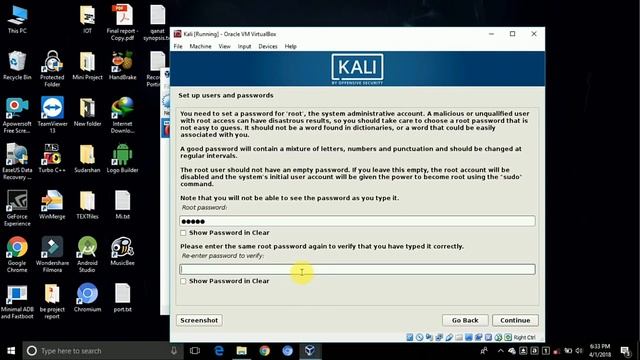The height and width of the screenshot is (360, 640).
Task: Focus the Root password field
Action: tap(357, 221)
